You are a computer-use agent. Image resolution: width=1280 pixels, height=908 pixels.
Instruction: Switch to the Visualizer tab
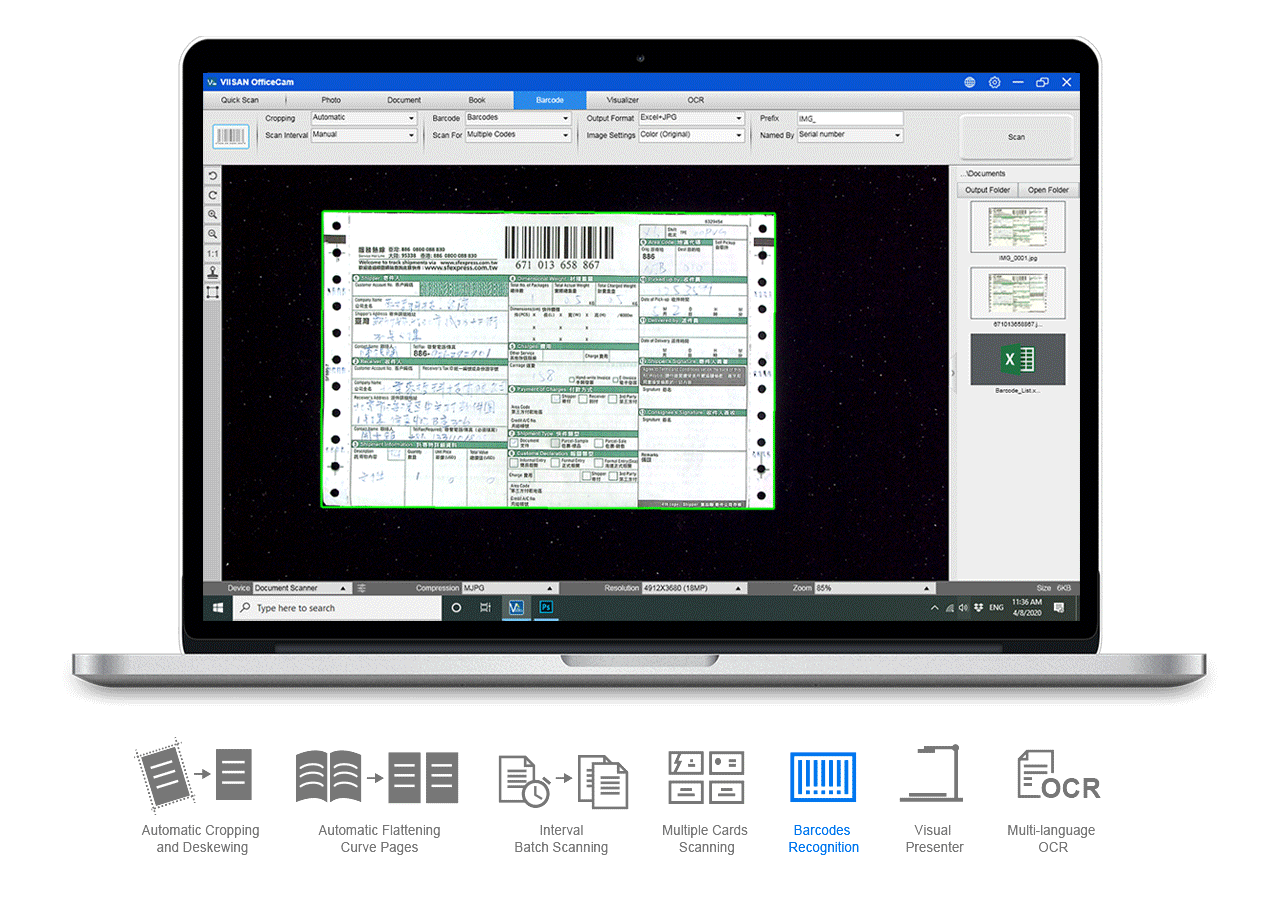(622, 100)
